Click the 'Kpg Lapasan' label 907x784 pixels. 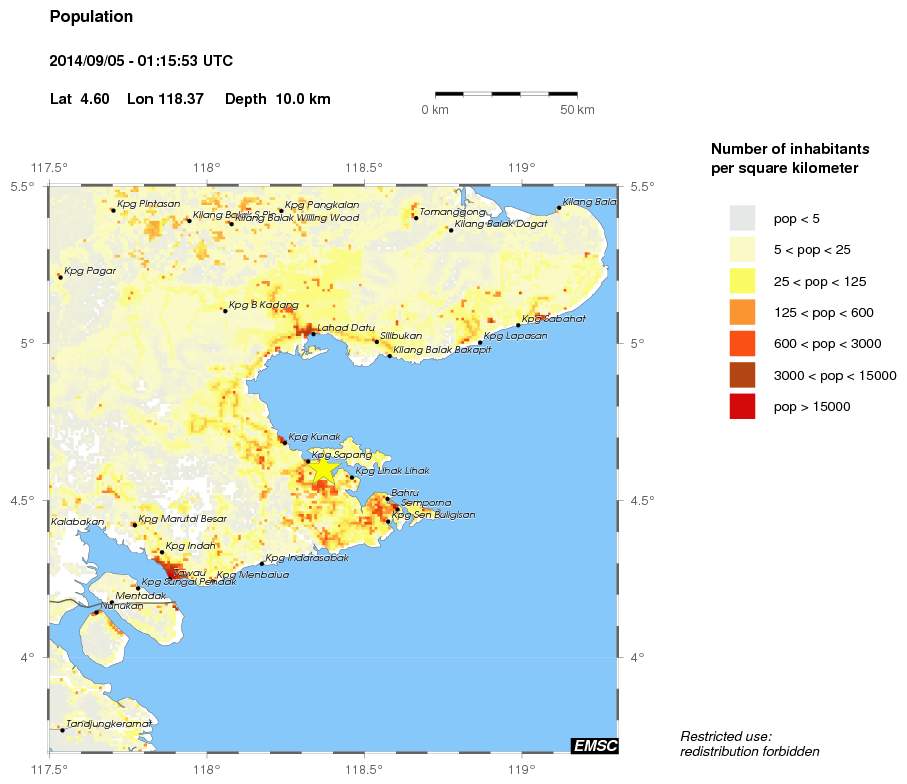pos(515,336)
